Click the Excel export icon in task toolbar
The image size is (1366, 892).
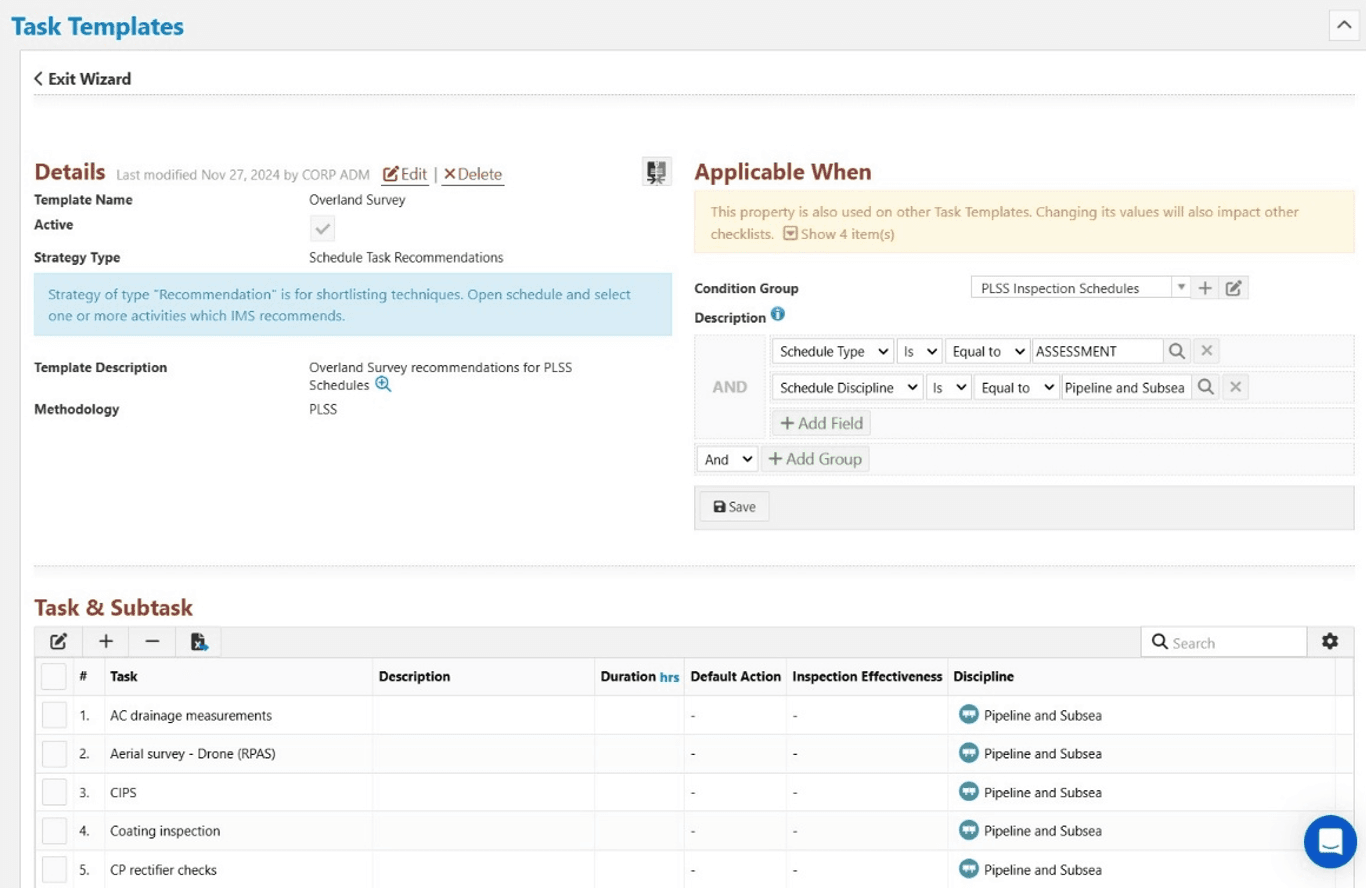pyautogui.click(x=199, y=642)
